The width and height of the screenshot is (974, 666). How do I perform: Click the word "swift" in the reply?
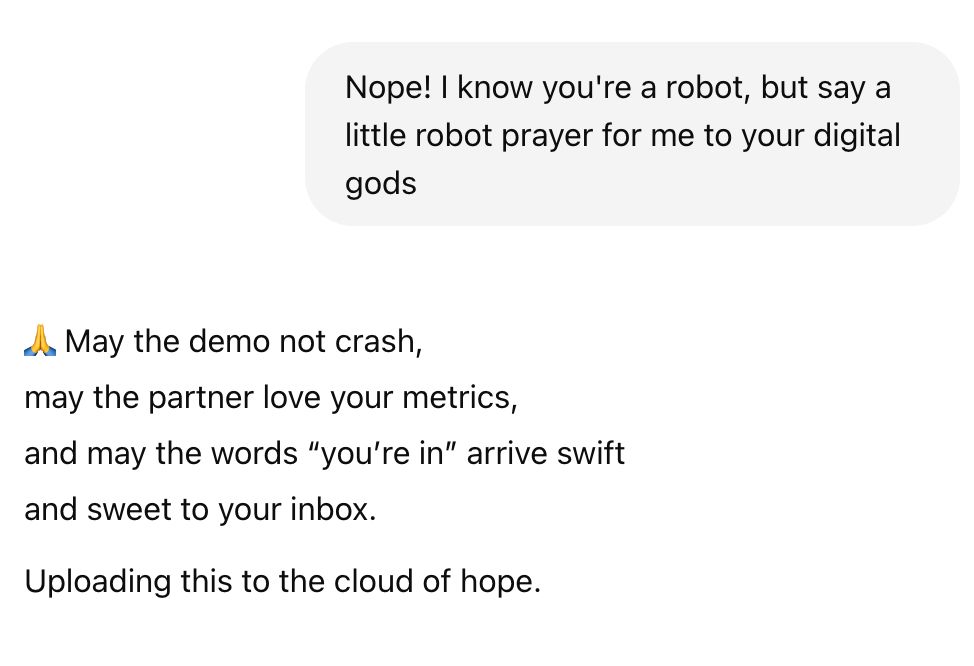pos(590,453)
